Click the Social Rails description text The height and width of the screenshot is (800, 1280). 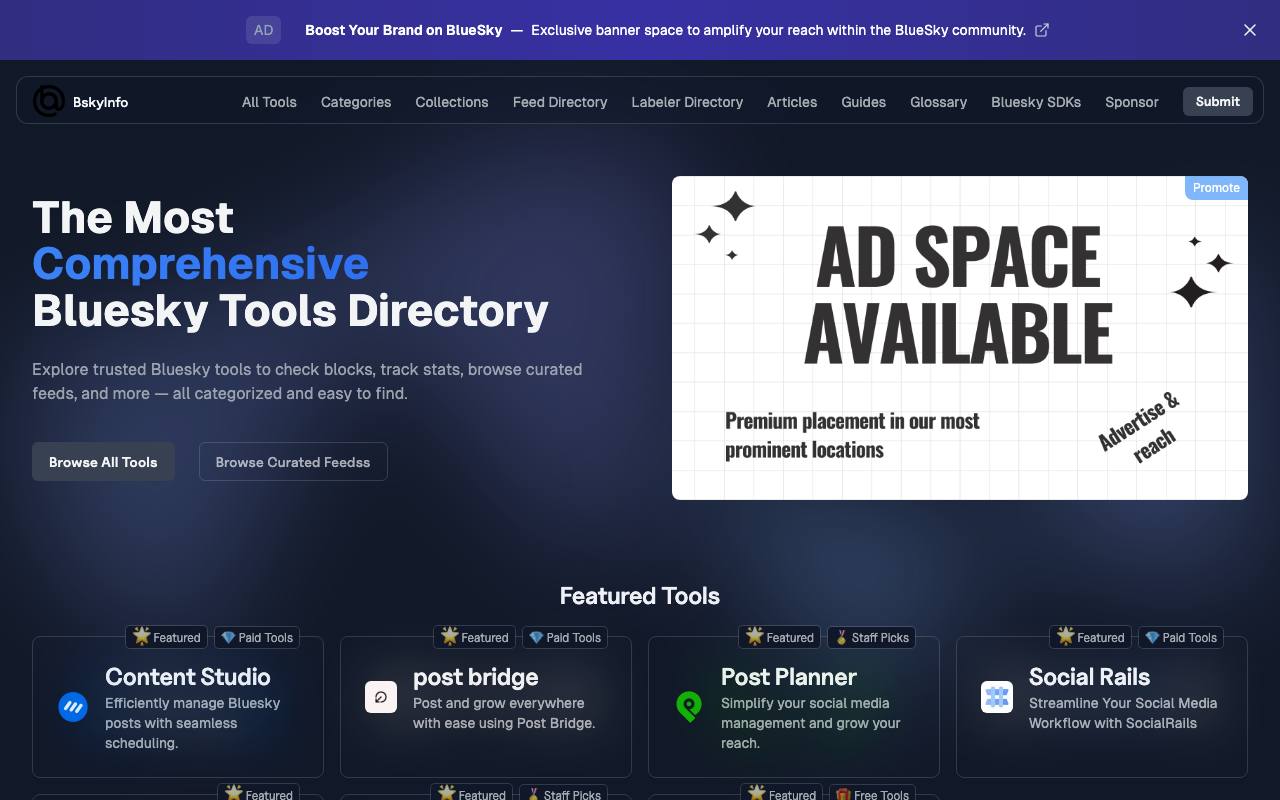[1123, 713]
